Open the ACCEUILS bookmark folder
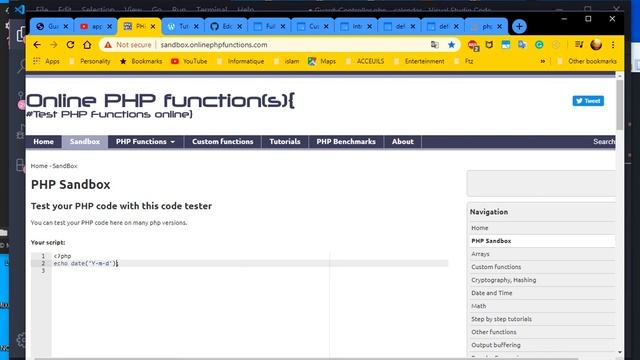Image resolution: width=640 pixels, height=360 pixels. [364, 61]
